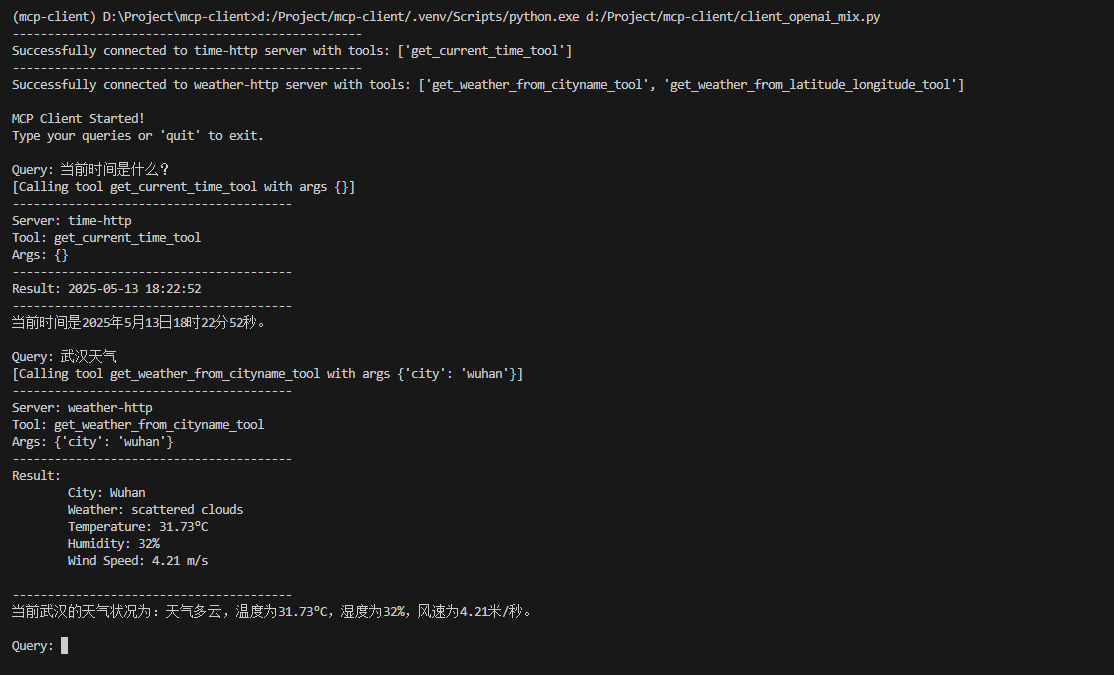This screenshot has width=1114, height=675.
Task: Click the Chinese weather summary response line
Action: click(272, 611)
